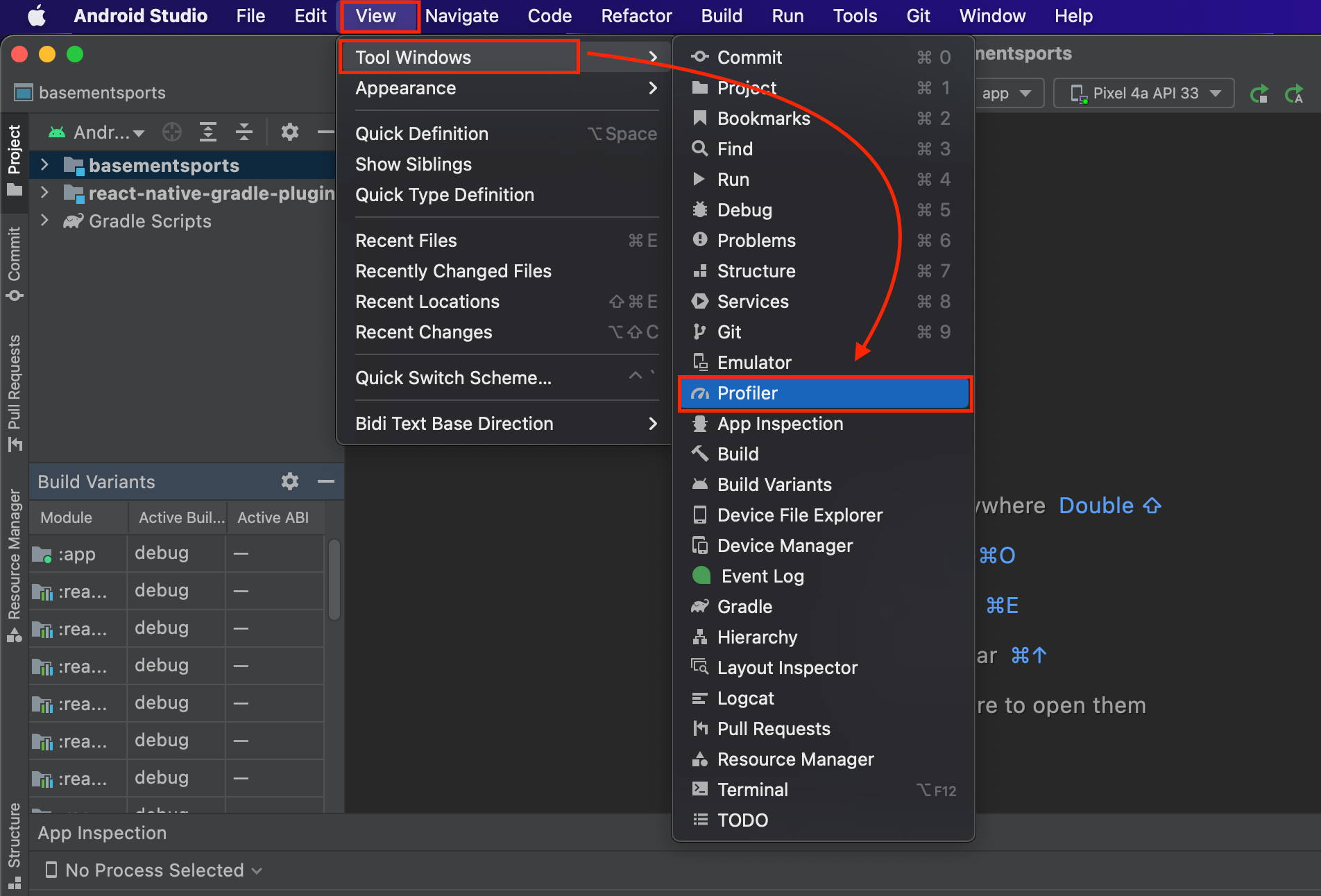The image size is (1321, 896).
Task: Expand the Gradle Scripts node
Action: pyautogui.click(x=44, y=220)
